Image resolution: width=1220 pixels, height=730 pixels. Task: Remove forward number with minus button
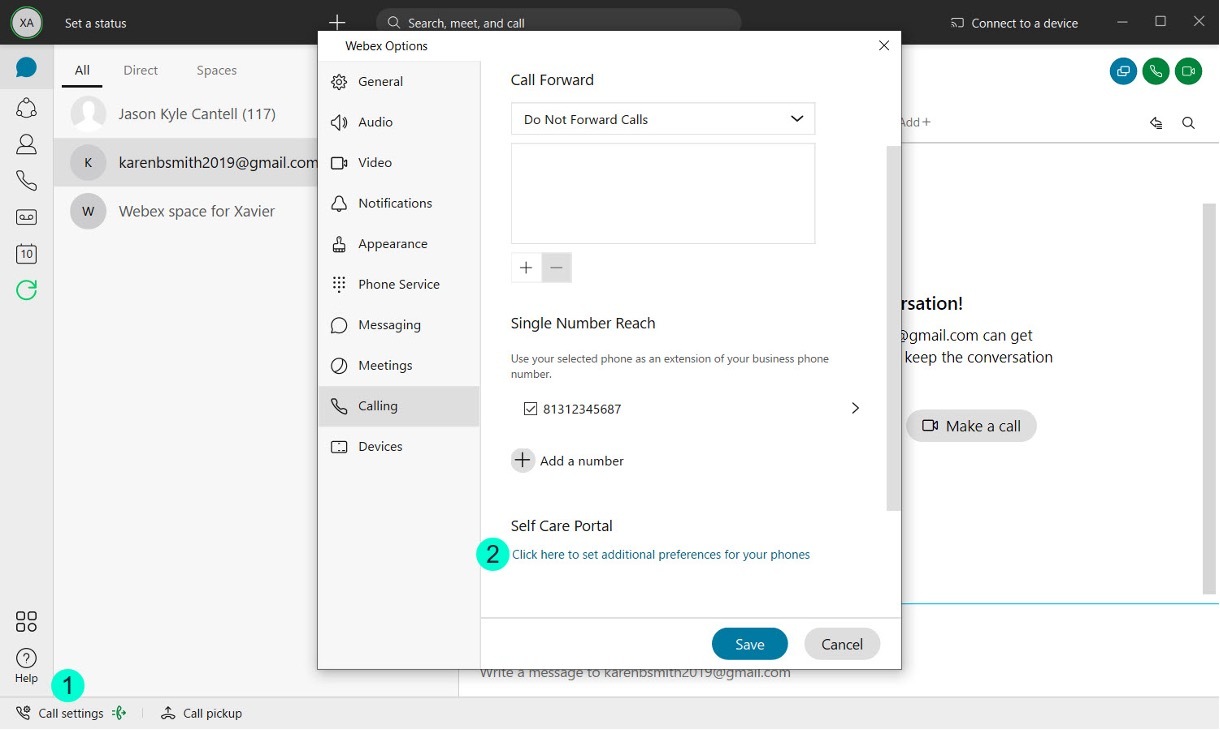tap(557, 267)
